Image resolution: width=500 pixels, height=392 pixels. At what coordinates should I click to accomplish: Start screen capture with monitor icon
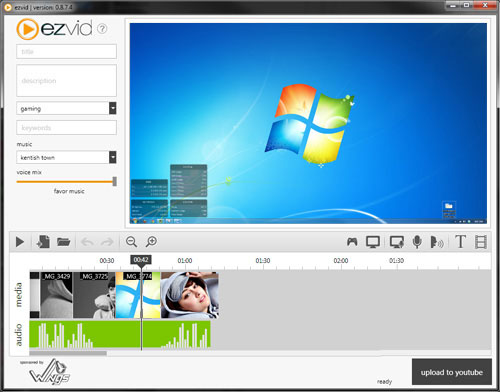point(373,242)
